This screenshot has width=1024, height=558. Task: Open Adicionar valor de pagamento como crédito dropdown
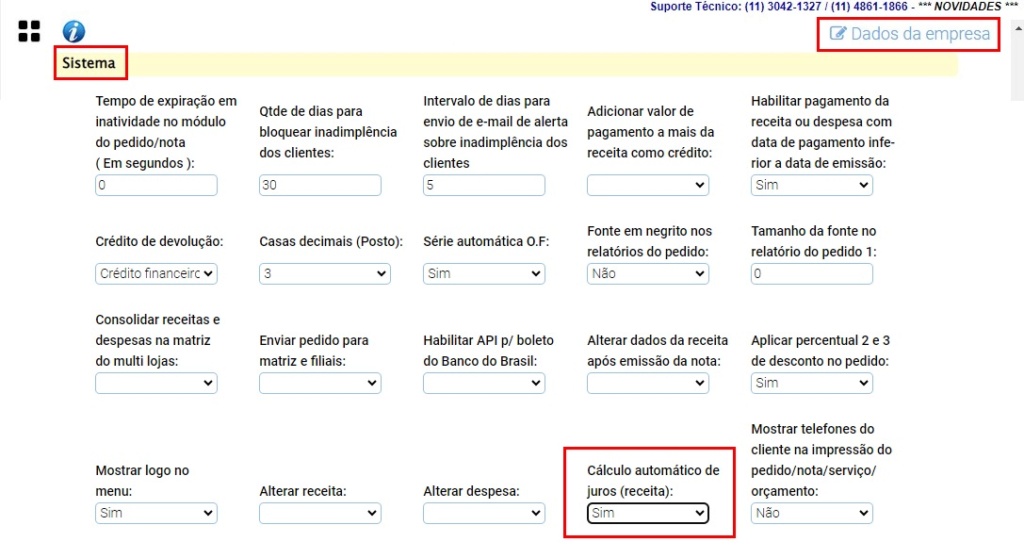click(648, 185)
